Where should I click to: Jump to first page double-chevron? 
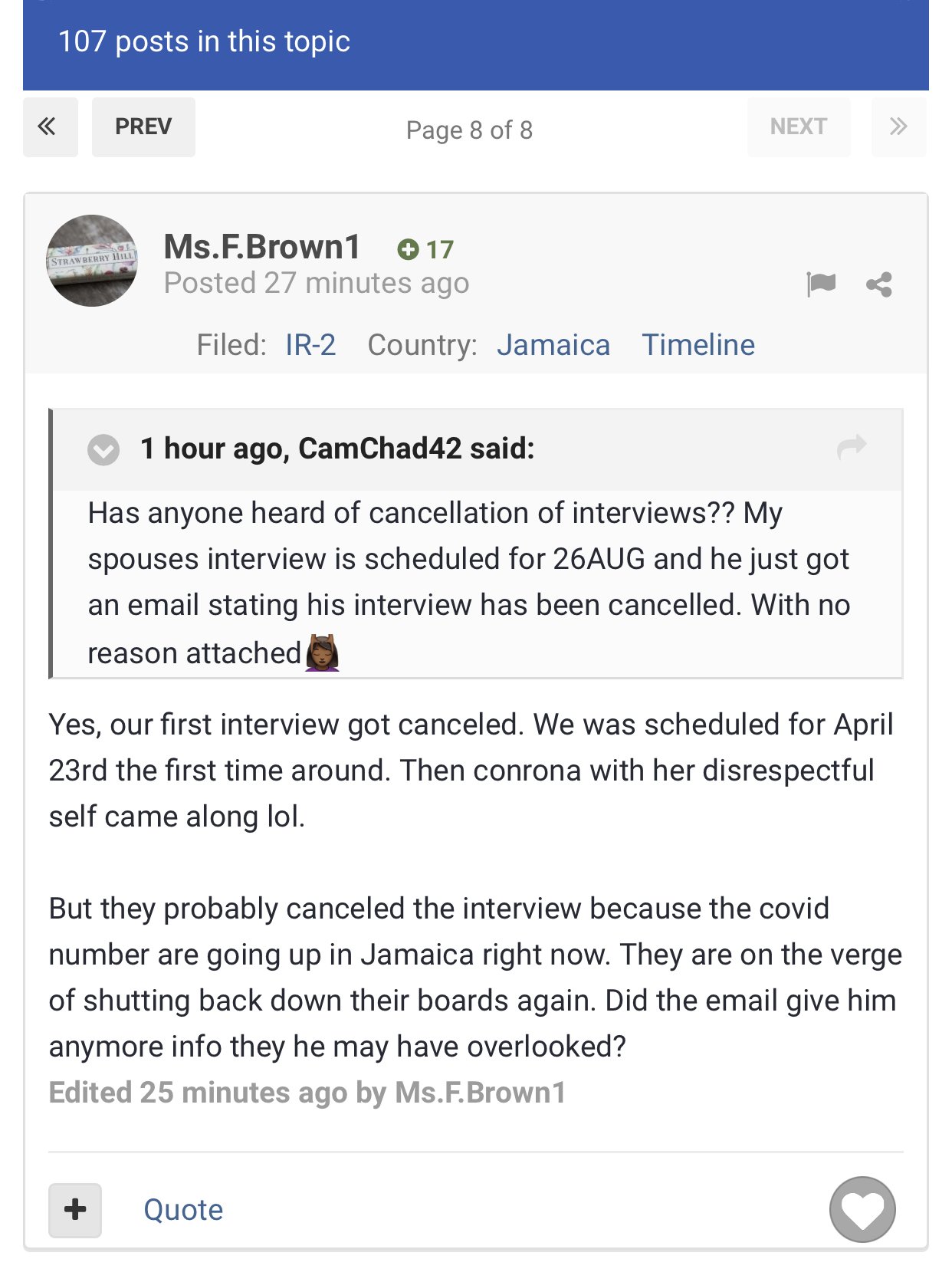[50, 127]
